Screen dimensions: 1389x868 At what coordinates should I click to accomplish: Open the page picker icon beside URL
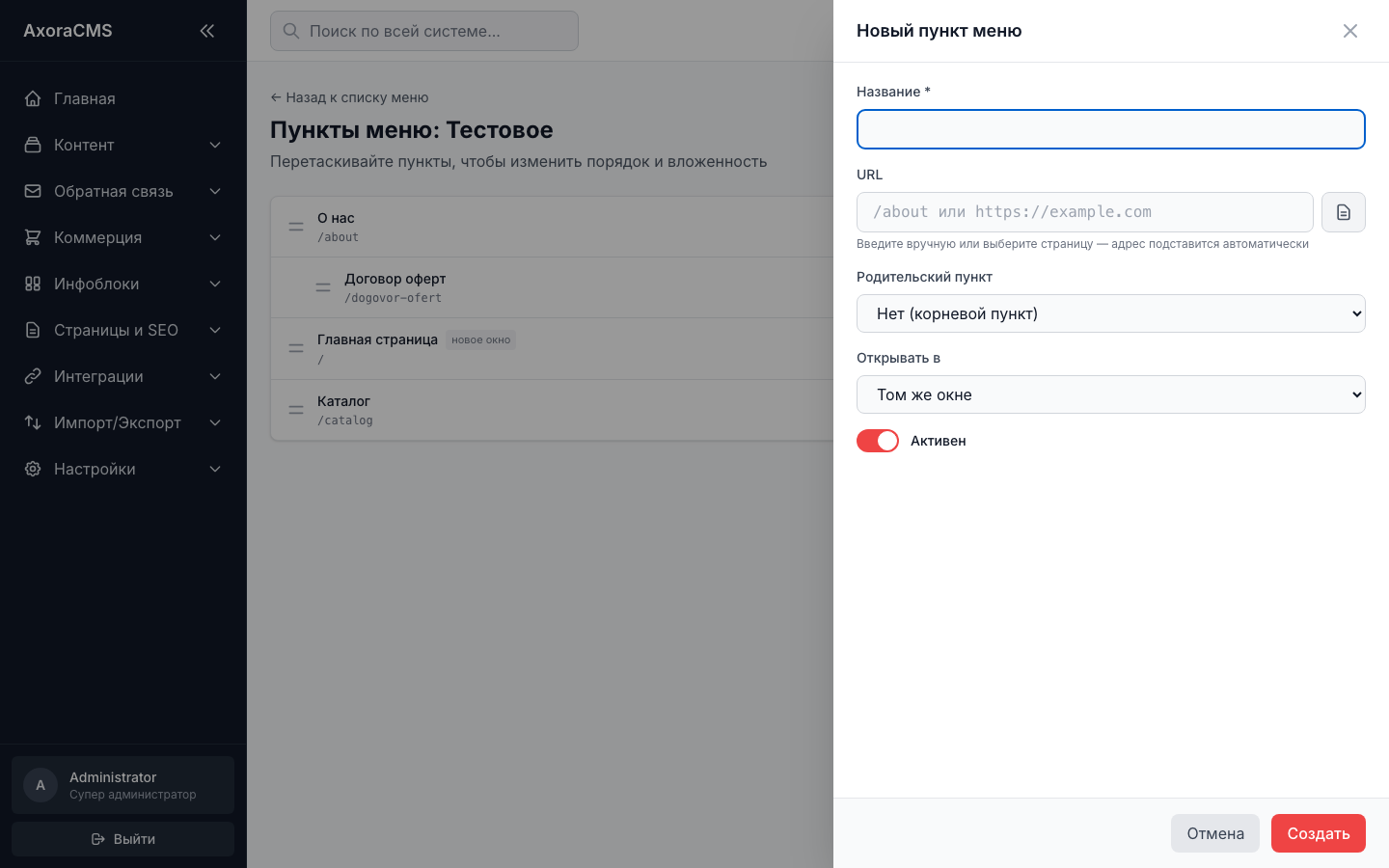pos(1343,212)
